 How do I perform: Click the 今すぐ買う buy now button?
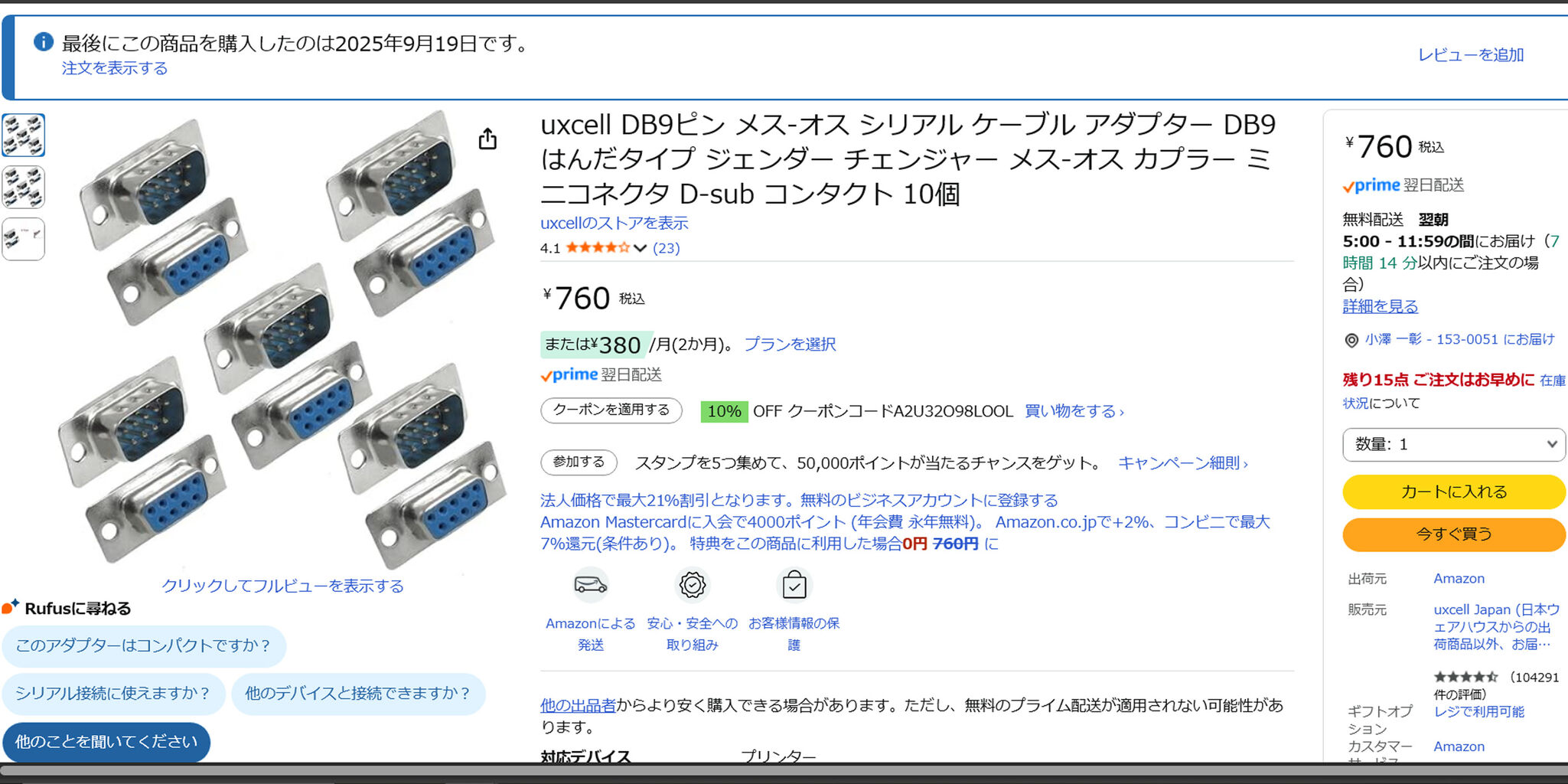tap(1454, 534)
